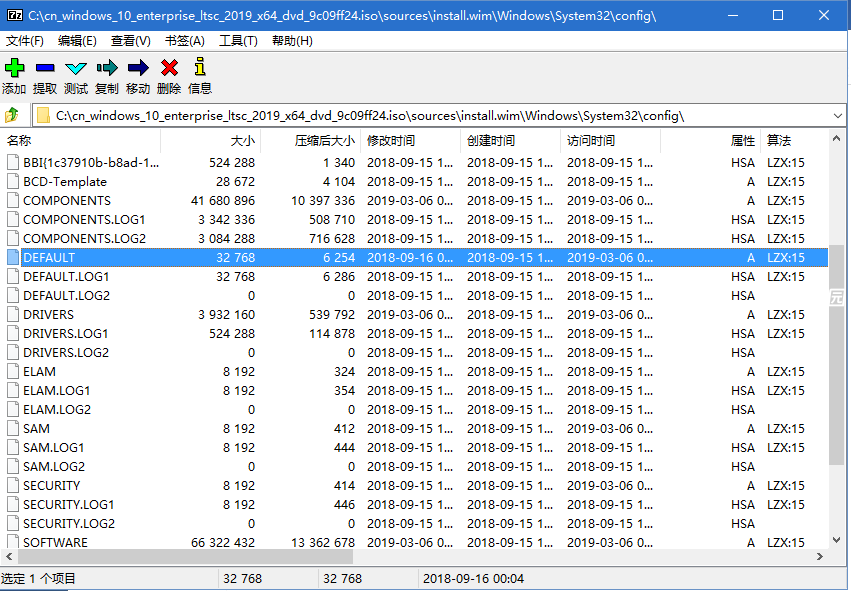Image resolution: width=851 pixels, height=591 pixels.
Task: Open the 文件(F) menu
Action: 24,41
